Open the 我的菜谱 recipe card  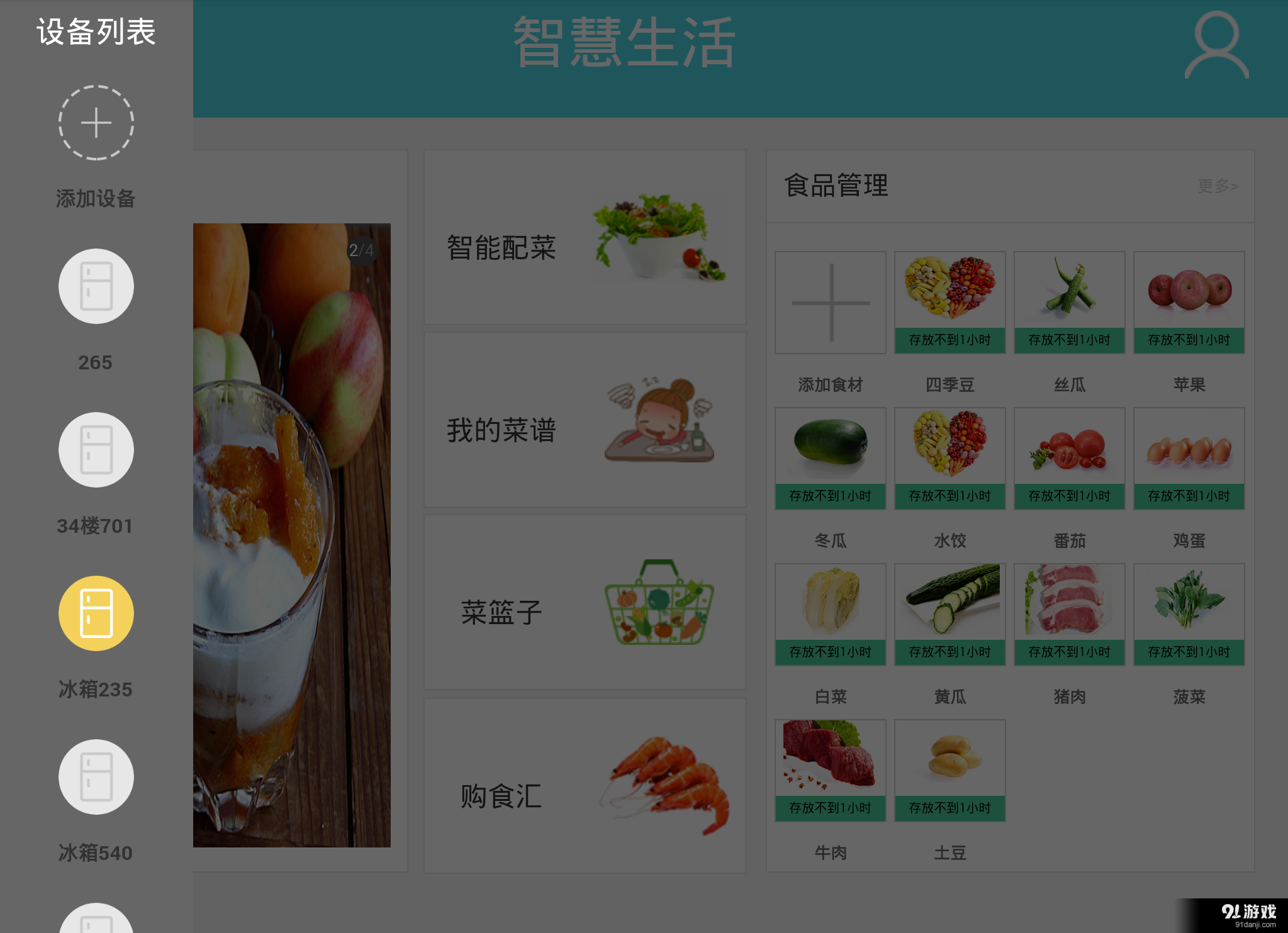pyautogui.click(x=585, y=420)
